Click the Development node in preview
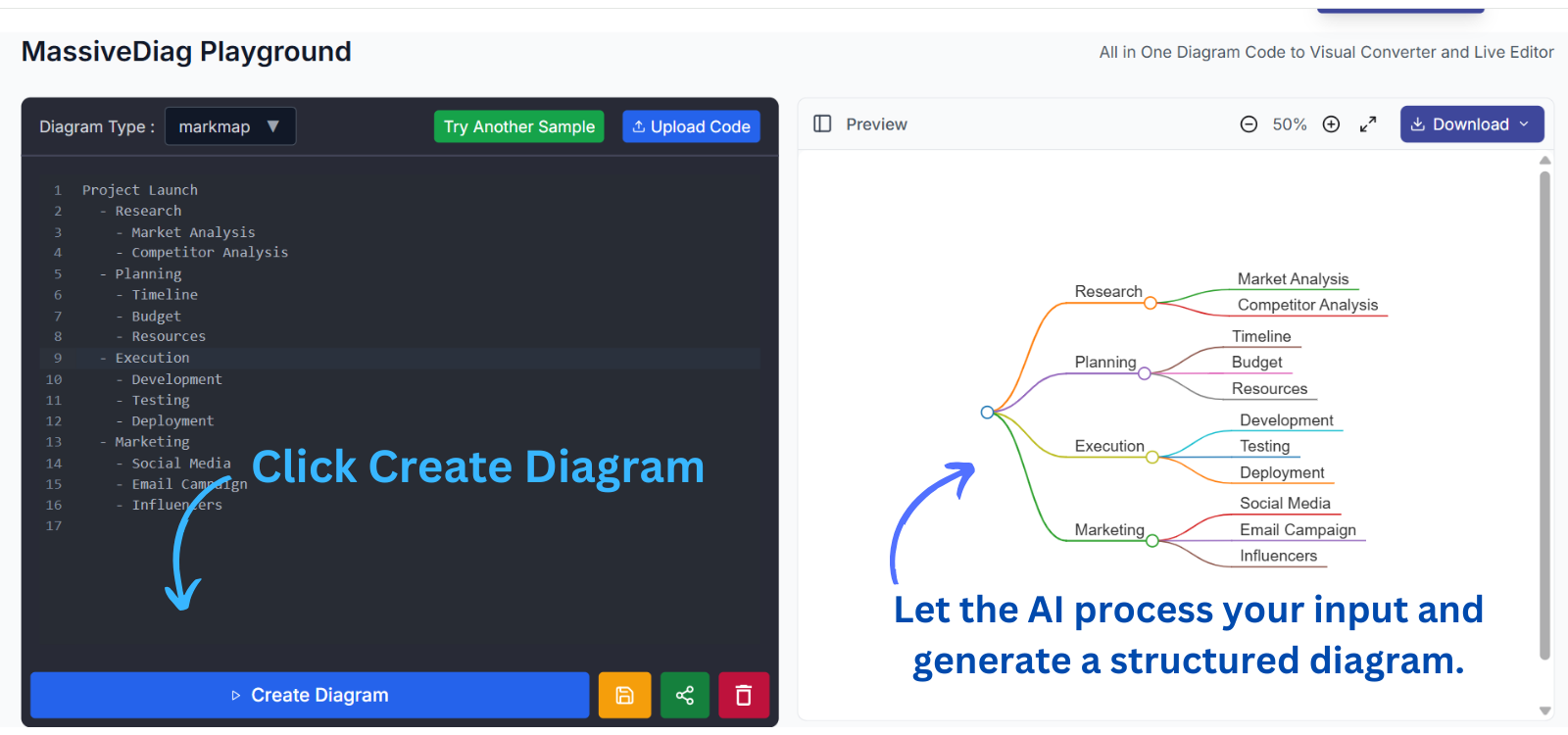Image resolution: width=1568 pixels, height=735 pixels. [1287, 420]
